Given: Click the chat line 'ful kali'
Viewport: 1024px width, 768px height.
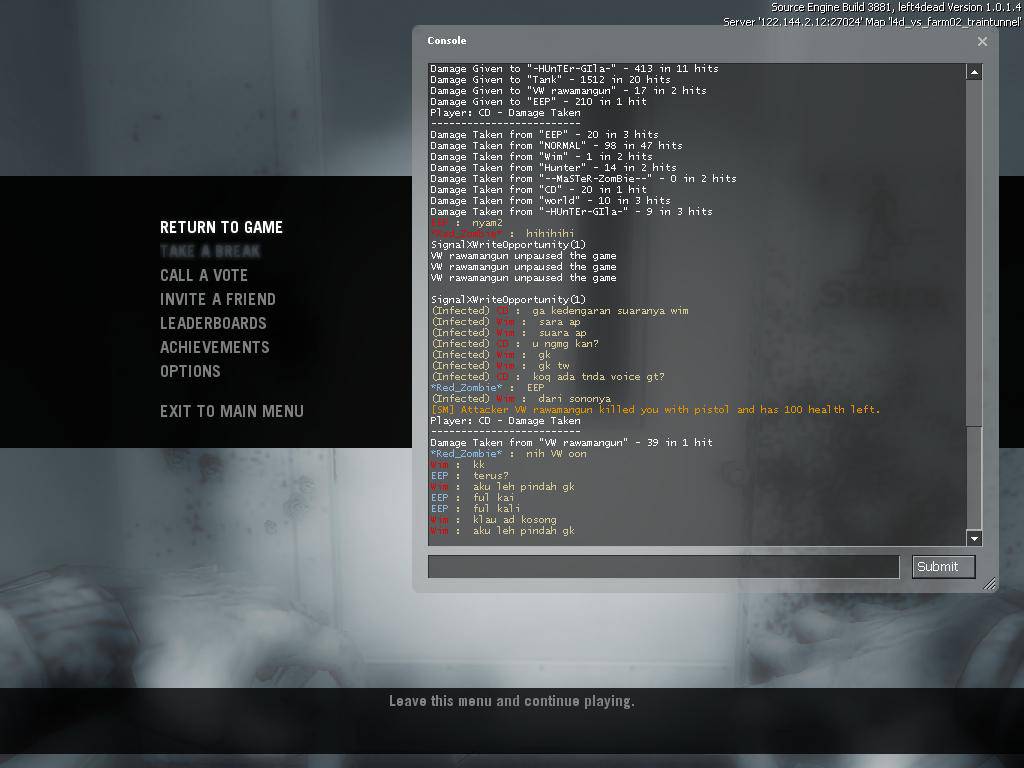Looking at the screenshot, I should [475, 509].
